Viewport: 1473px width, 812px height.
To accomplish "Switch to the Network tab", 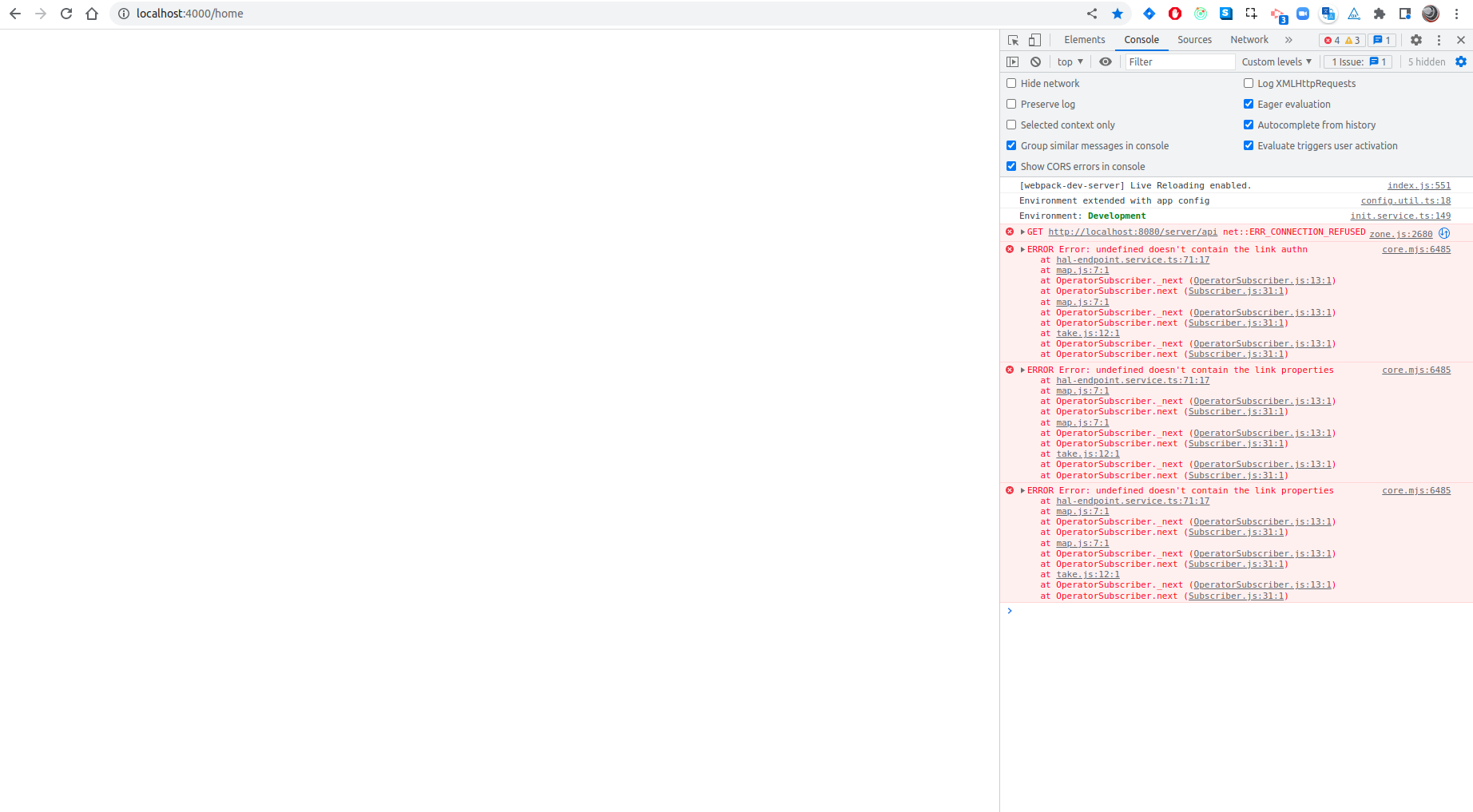I will point(1249,40).
